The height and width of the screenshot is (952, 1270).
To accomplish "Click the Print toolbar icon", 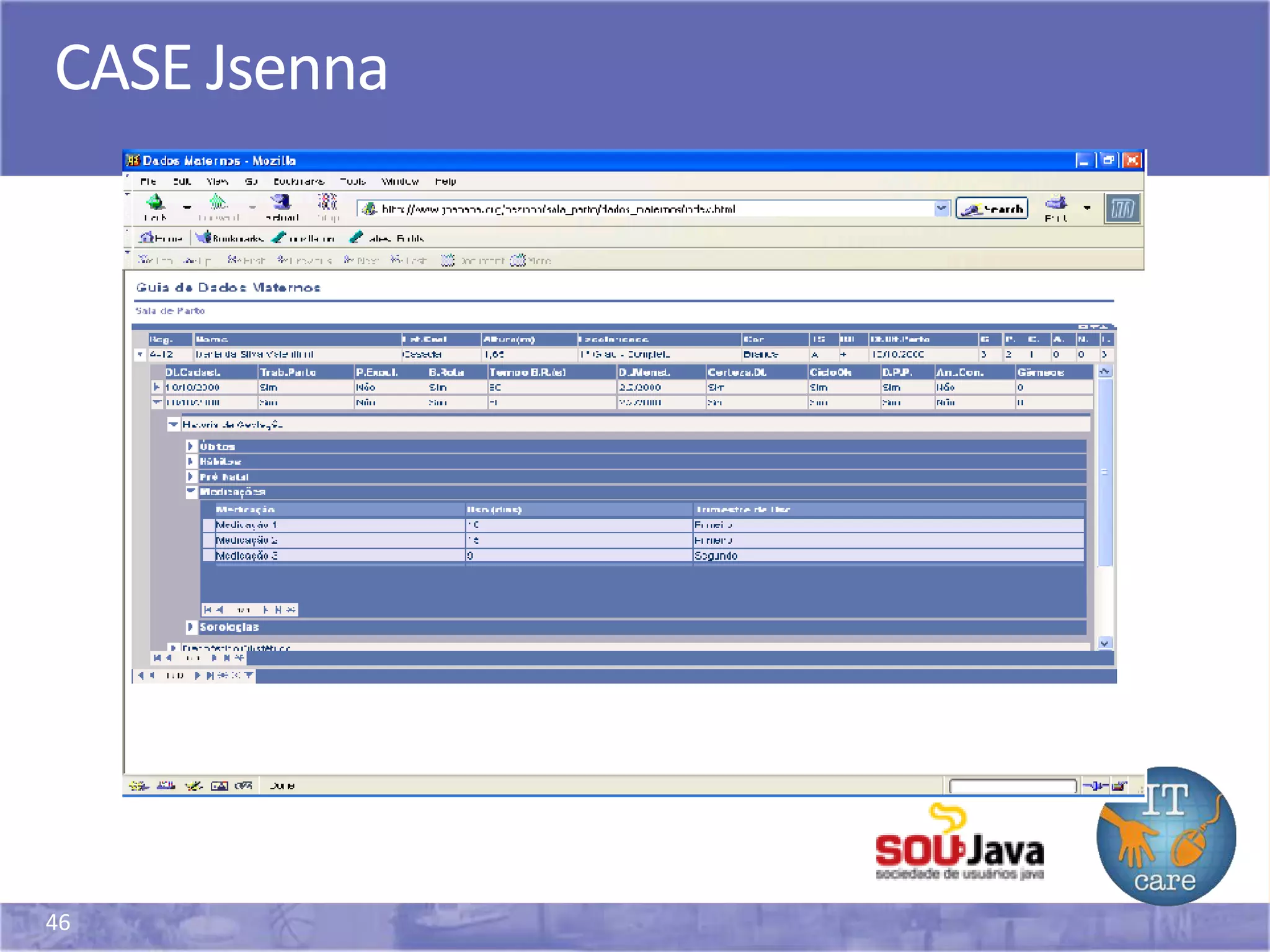I will (1055, 203).
